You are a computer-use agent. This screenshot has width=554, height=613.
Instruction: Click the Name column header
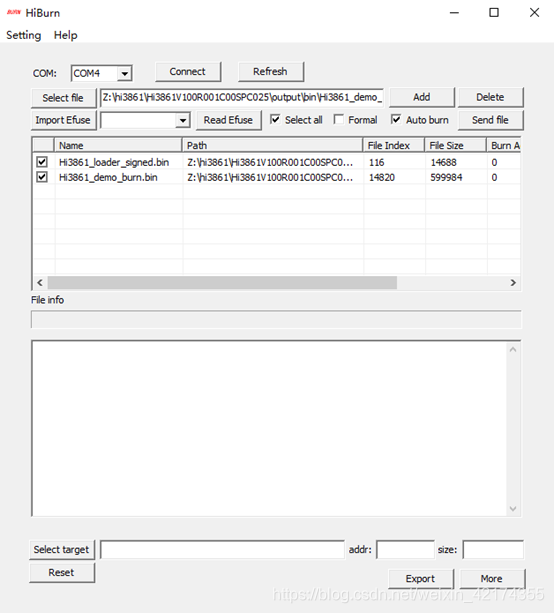click(x=118, y=145)
